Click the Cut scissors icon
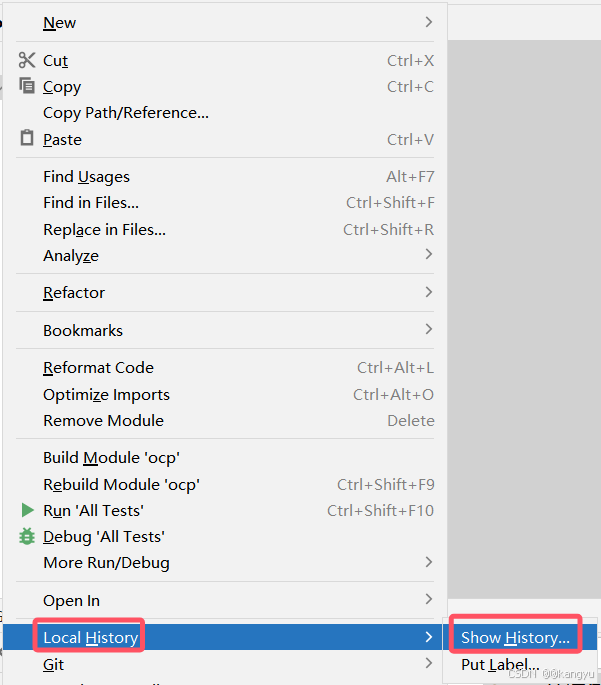Viewport: 601px width, 685px height. [27, 60]
